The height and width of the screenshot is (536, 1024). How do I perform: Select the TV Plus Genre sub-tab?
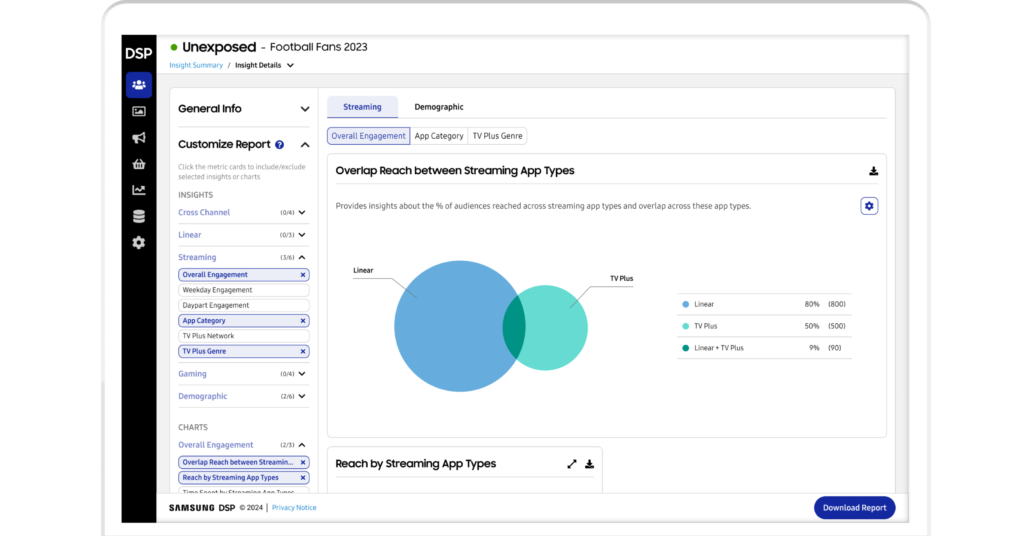click(x=497, y=136)
